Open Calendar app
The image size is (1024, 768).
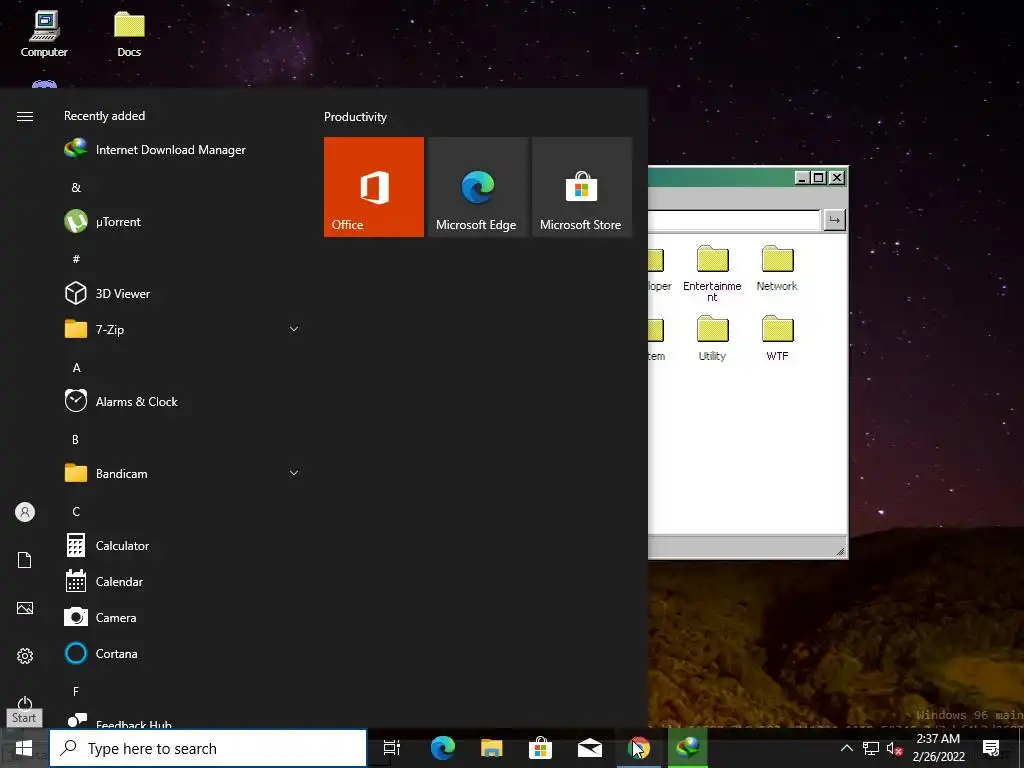click(182, 581)
